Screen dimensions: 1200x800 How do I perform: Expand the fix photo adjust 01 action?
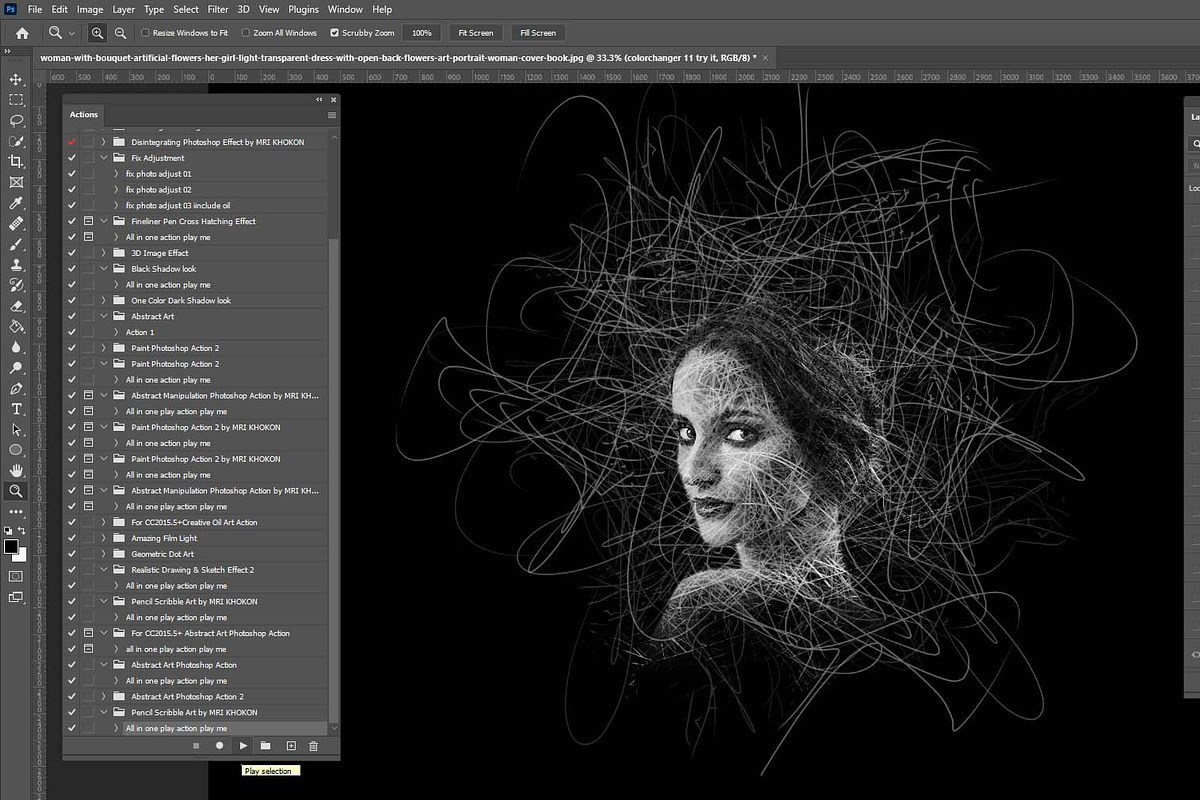(x=116, y=174)
